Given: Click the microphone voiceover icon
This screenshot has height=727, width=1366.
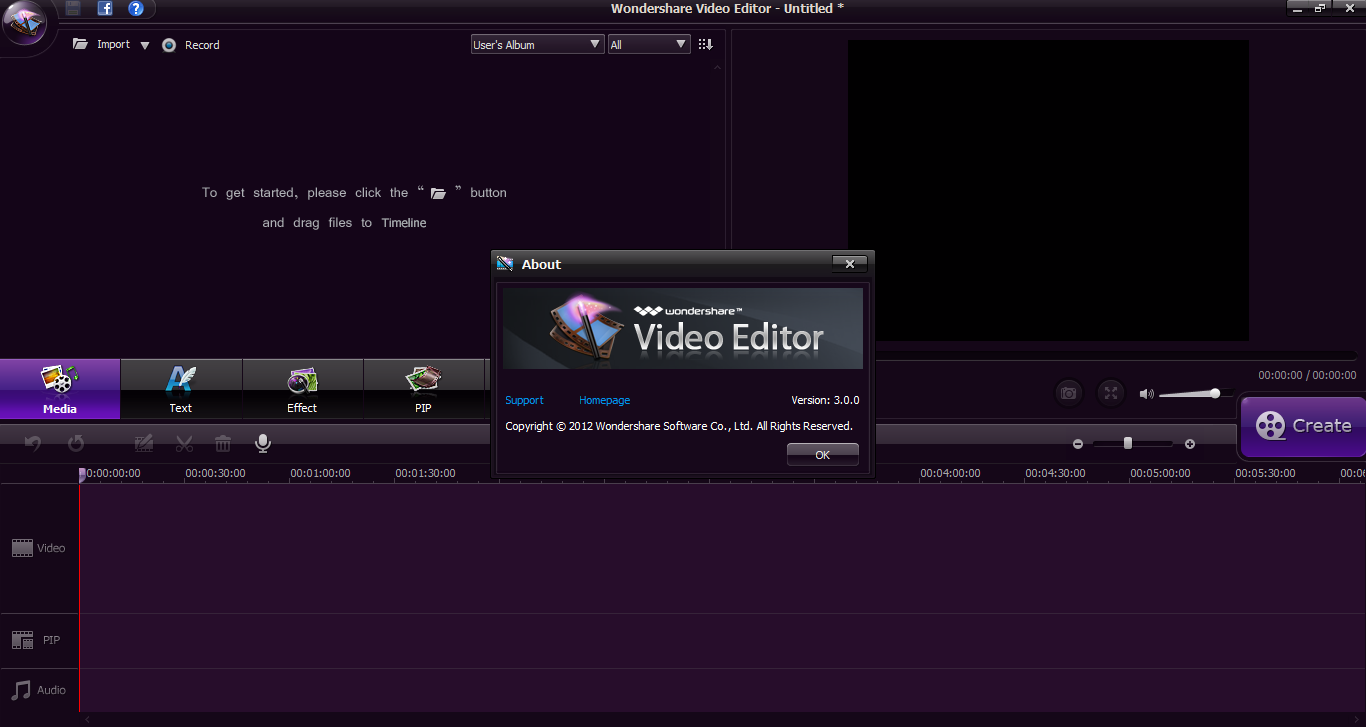Looking at the screenshot, I should [x=263, y=443].
